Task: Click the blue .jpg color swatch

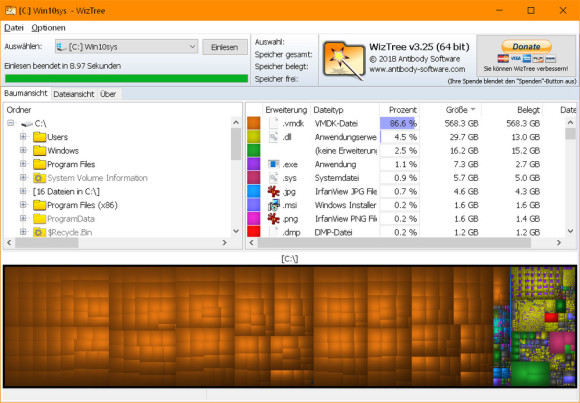Action: pyautogui.click(x=253, y=191)
